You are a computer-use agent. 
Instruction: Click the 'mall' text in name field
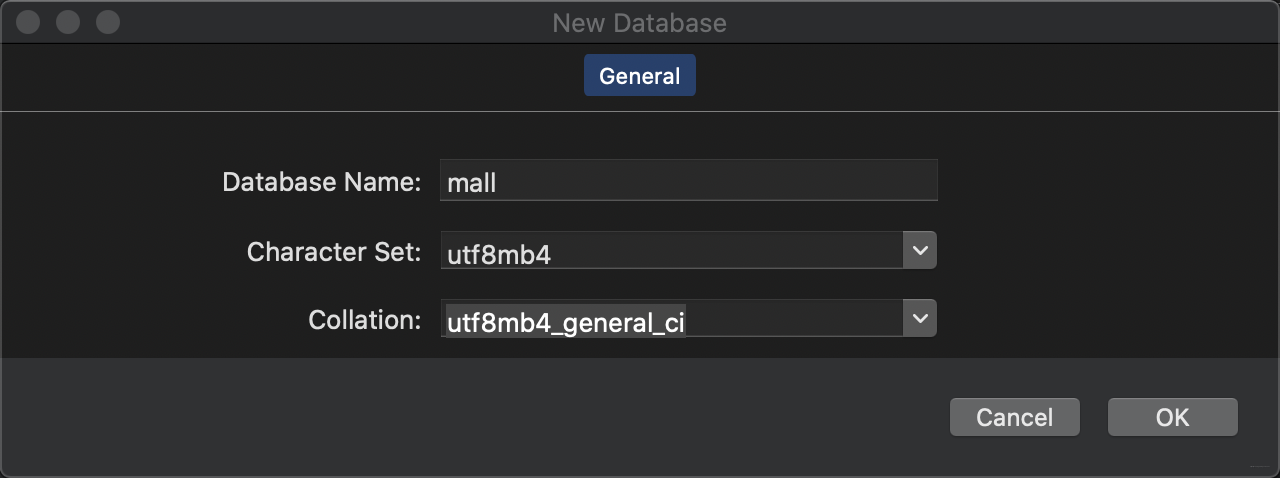[472, 183]
